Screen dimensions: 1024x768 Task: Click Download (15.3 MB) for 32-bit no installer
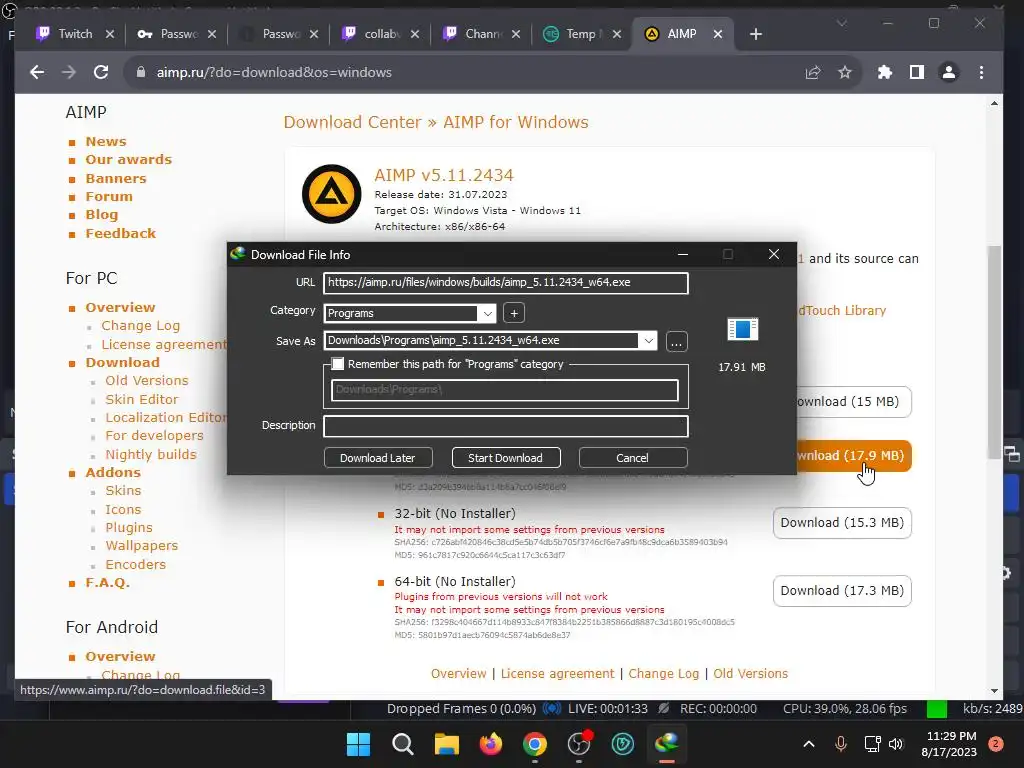pyautogui.click(x=842, y=523)
